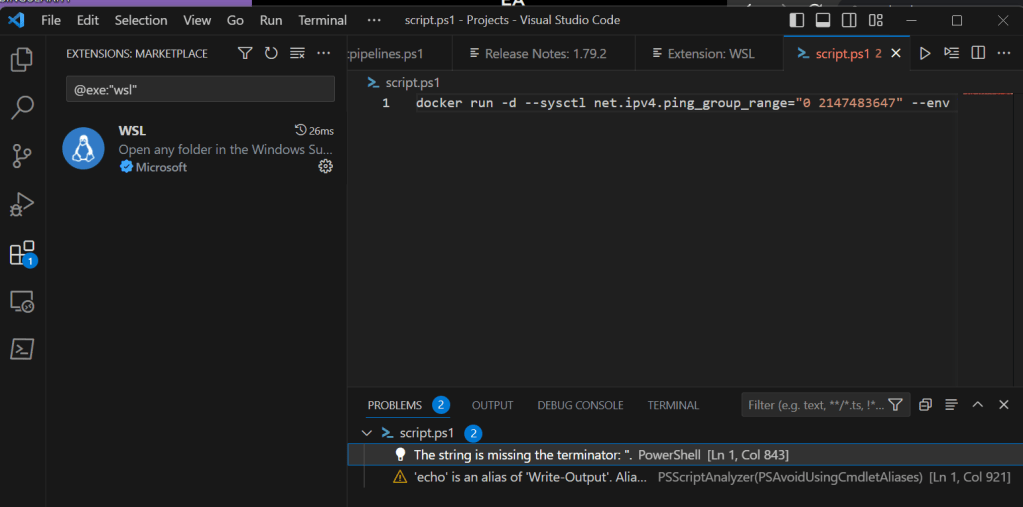Toggle primary side bar layout
Image resolution: width=1023 pixels, height=507 pixels.
tap(797, 20)
